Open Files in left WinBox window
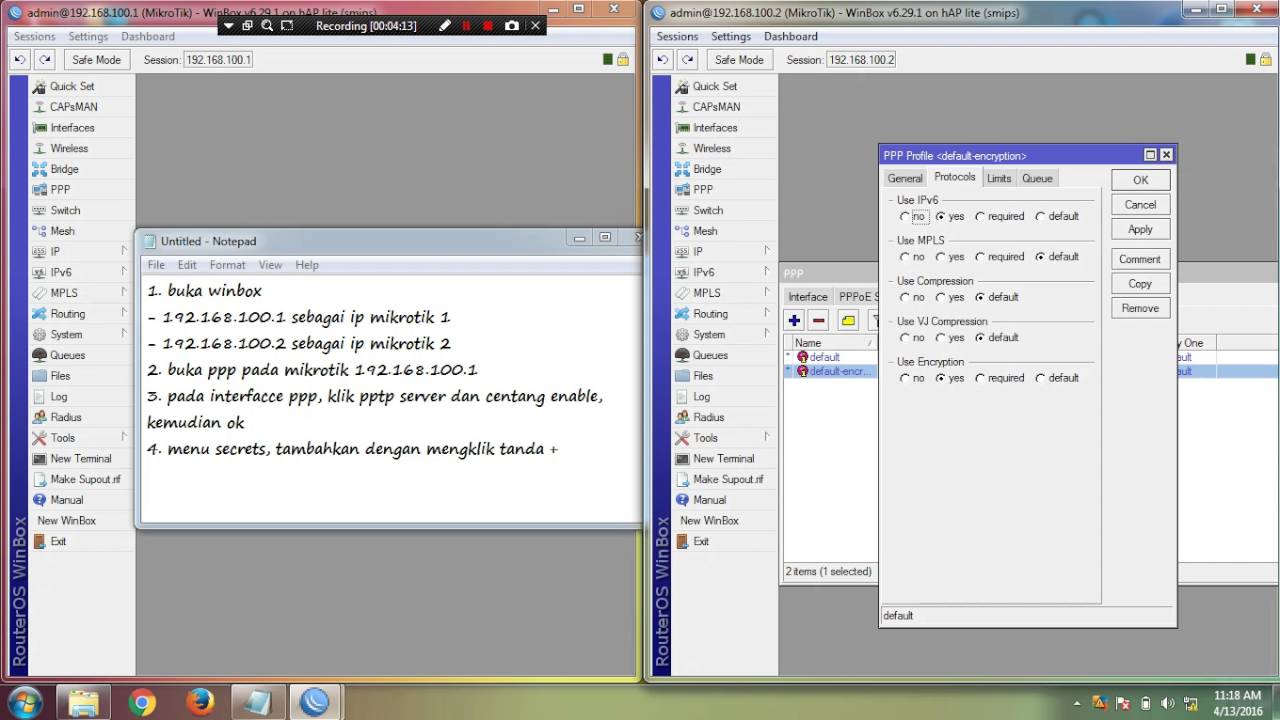Viewport: 1280px width, 720px height. (x=60, y=376)
